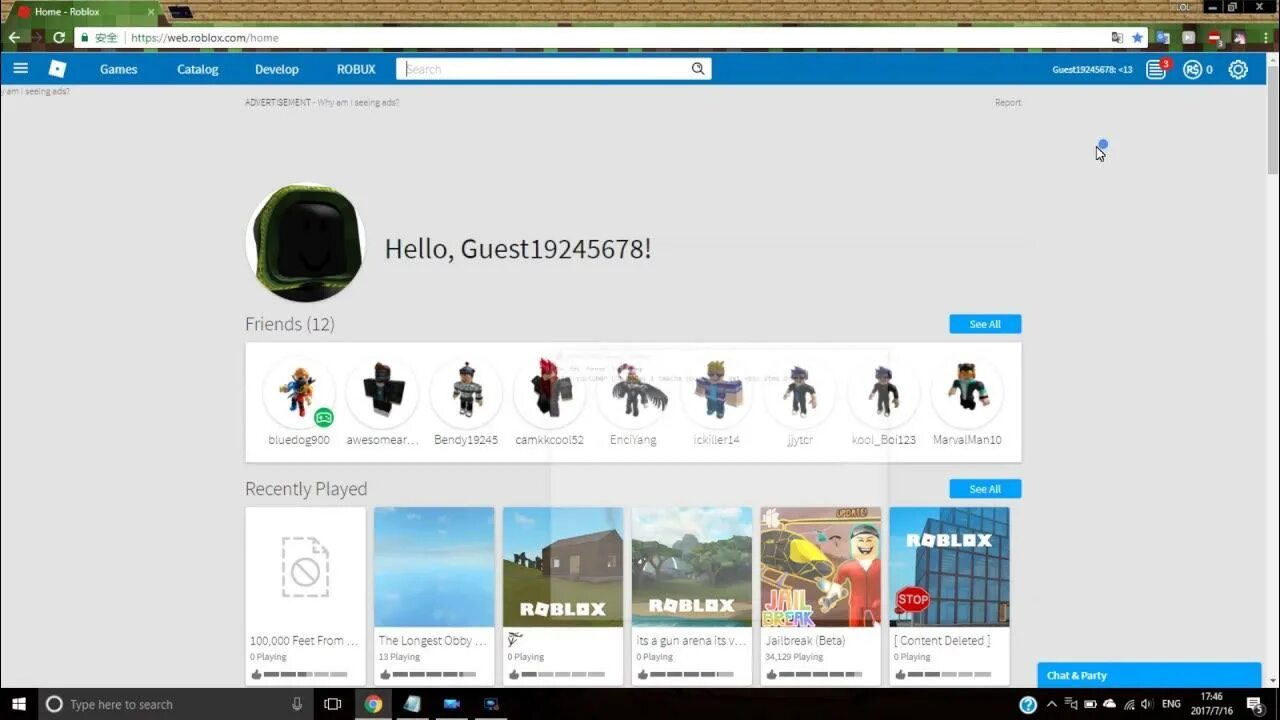The image size is (1280, 720).
Task: Open the Jailbreak (Beta) game thumbnail
Action: point(821,567)
